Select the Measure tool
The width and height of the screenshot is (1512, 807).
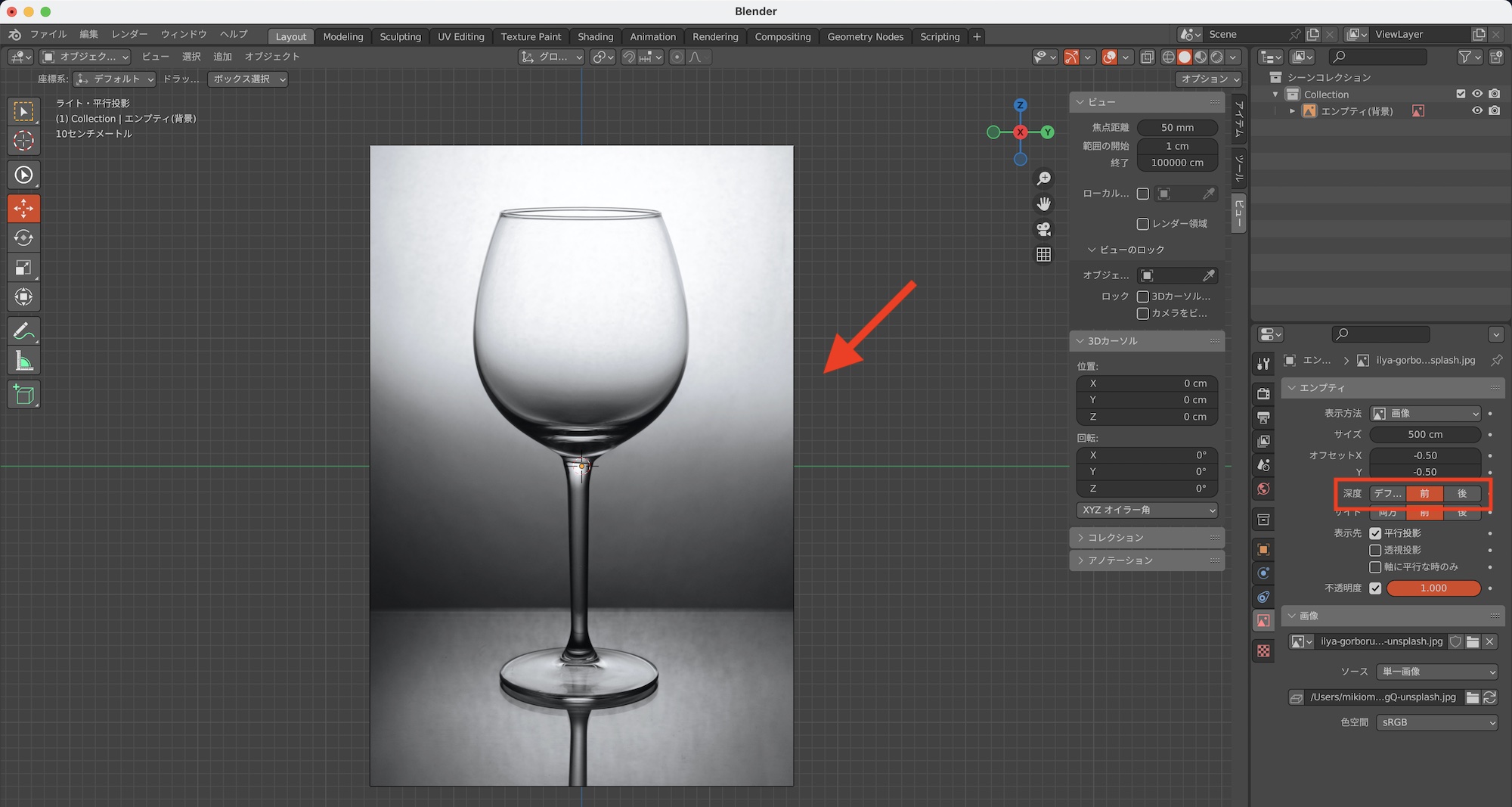[x=23, y=362]
